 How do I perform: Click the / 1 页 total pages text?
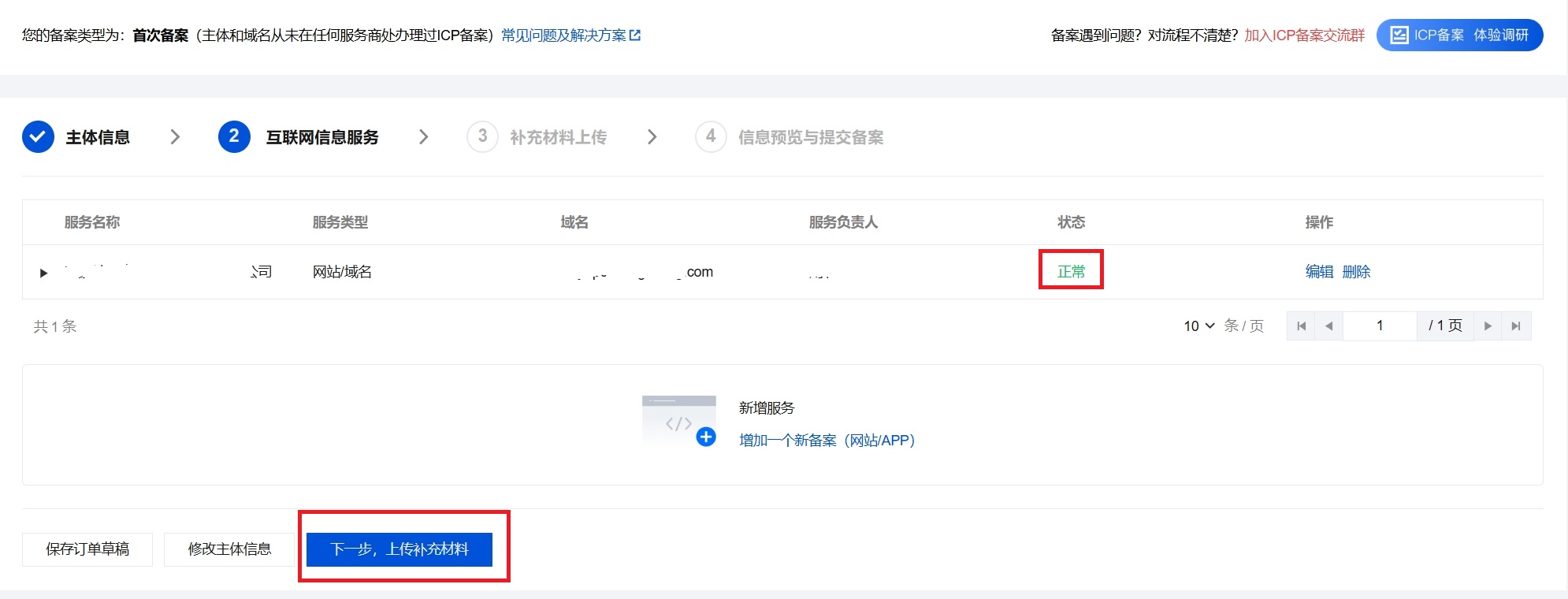click(1445, 326)
